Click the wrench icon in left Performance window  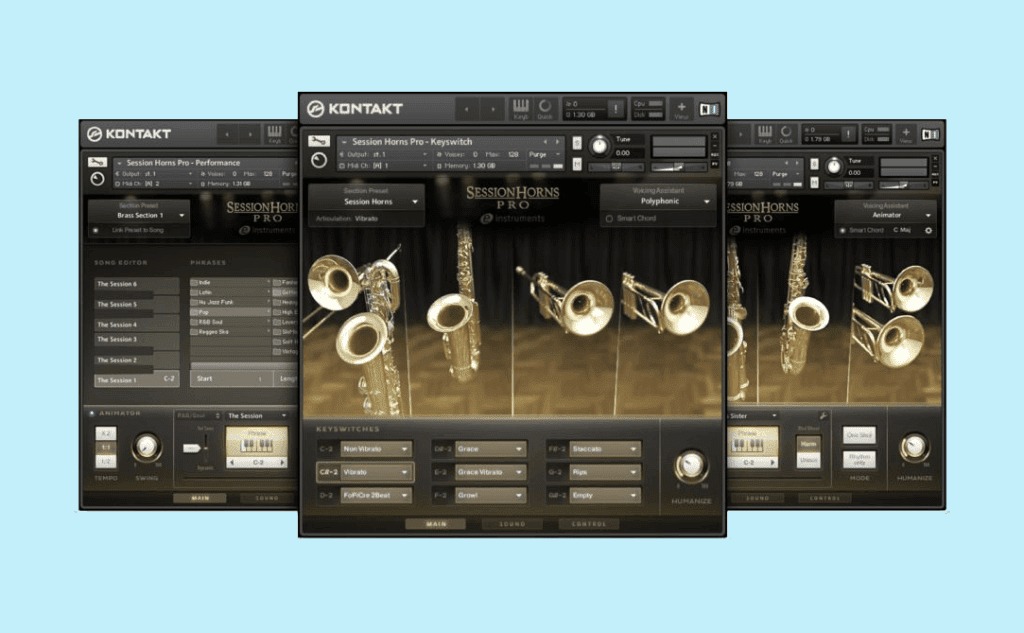click(97, 162)
